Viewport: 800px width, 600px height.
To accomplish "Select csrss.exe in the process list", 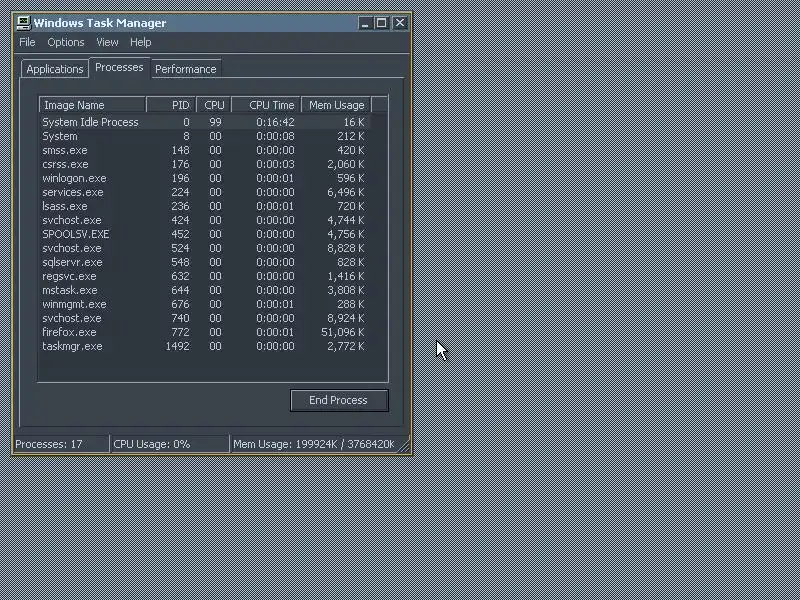I will tap(205, 164).
